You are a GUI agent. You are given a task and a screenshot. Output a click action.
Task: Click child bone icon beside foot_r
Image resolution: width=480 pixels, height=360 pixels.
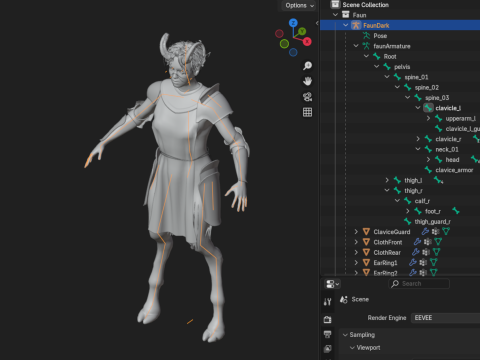click(456, 211)
